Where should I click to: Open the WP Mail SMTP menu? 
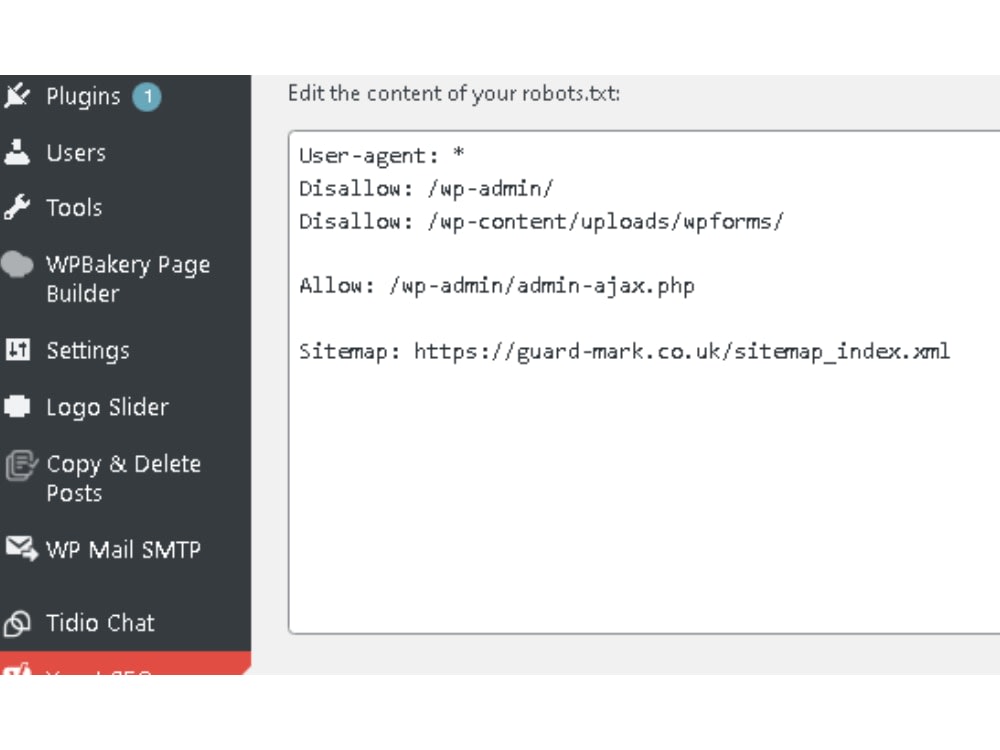(125, 549)
